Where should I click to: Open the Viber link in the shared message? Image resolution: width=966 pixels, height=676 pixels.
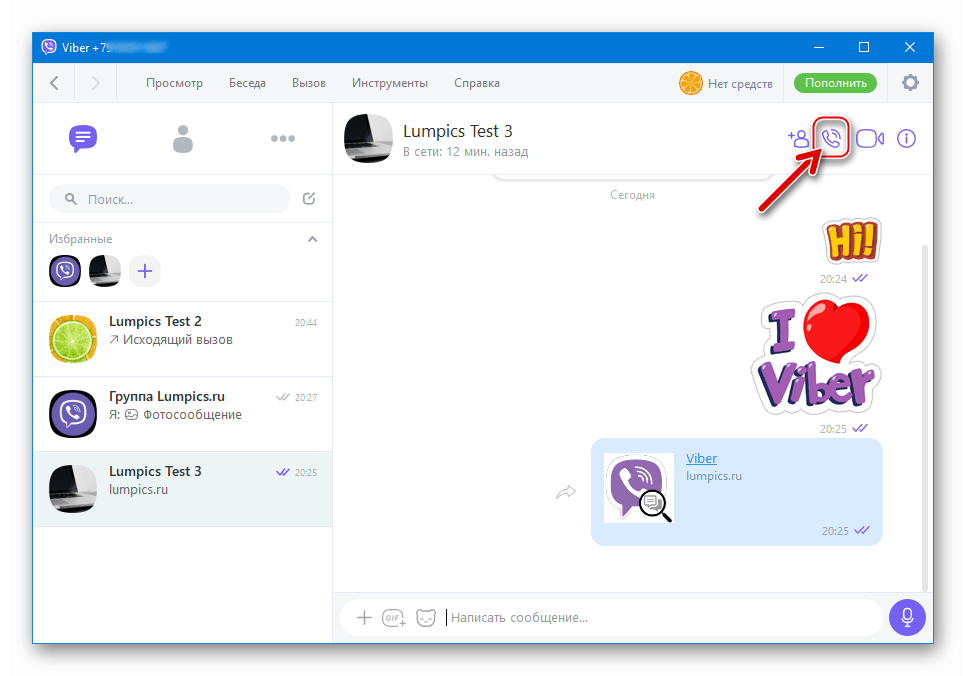[x=701, y=458]
